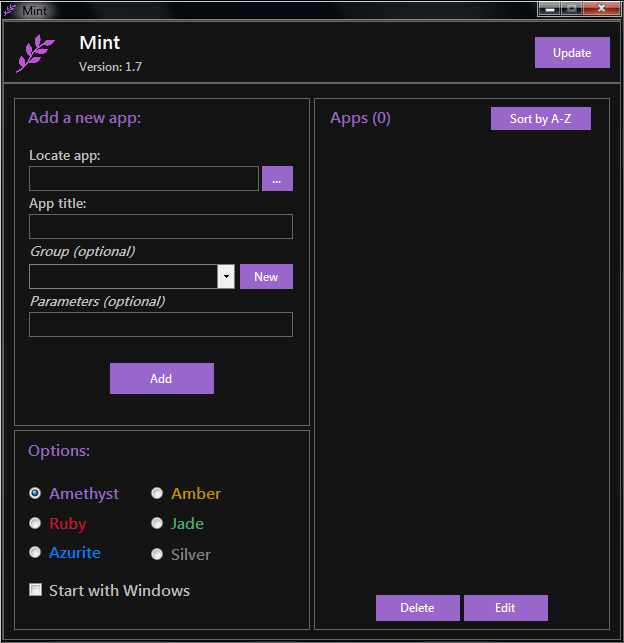Click the Version: 1.7 text
The image size is (624, 643).
110,67
